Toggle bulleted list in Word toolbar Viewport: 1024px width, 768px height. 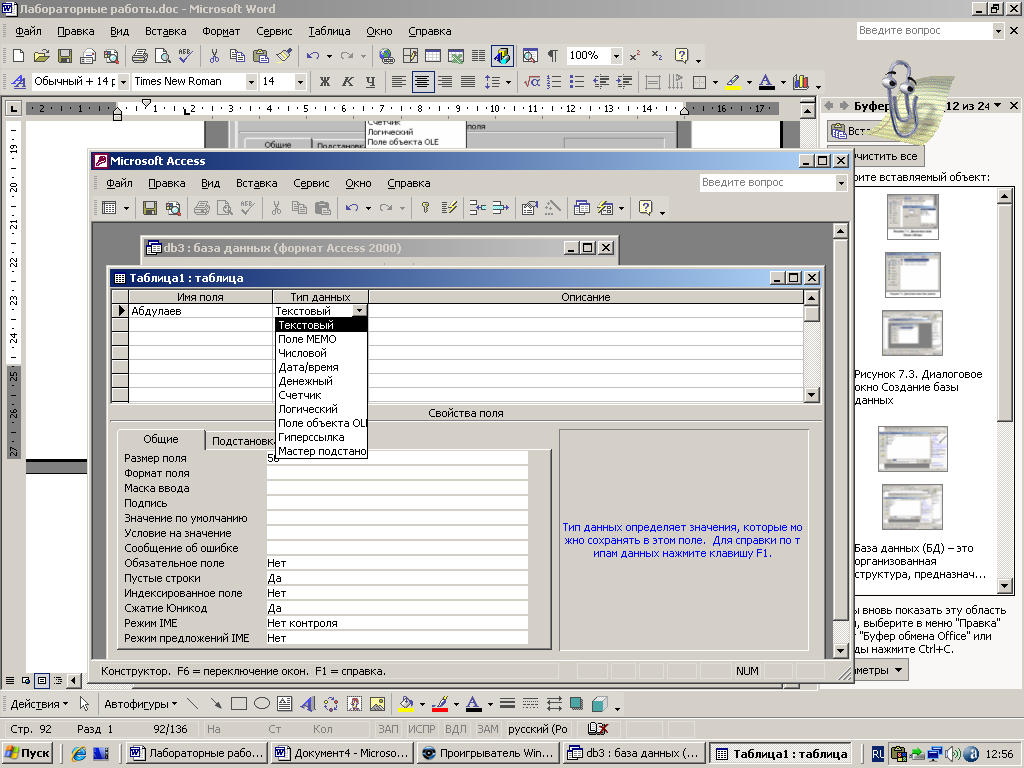tap(577, 82)
